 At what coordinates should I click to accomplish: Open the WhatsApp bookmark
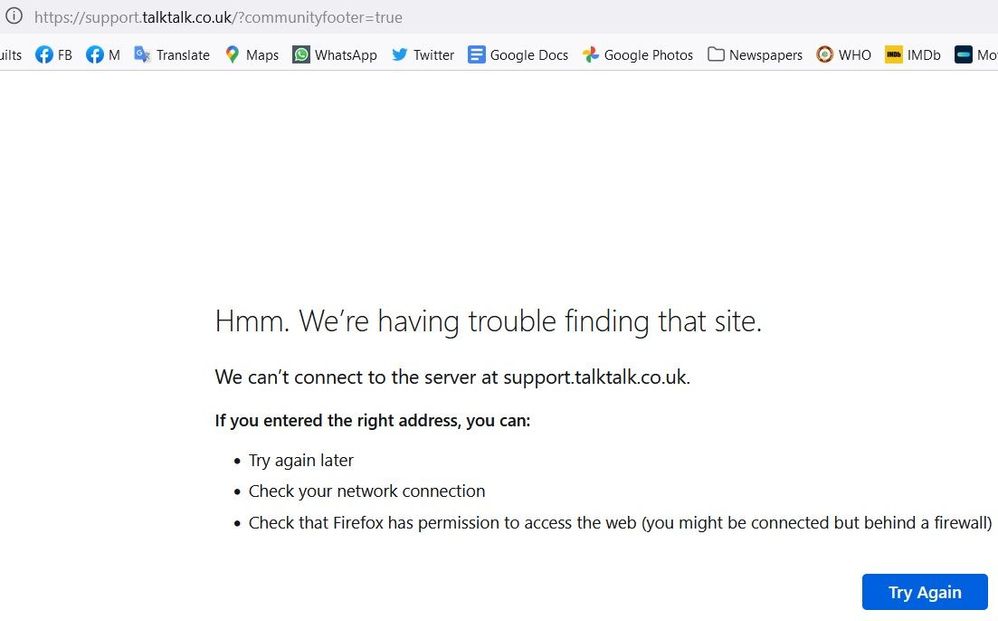(334, 55)
